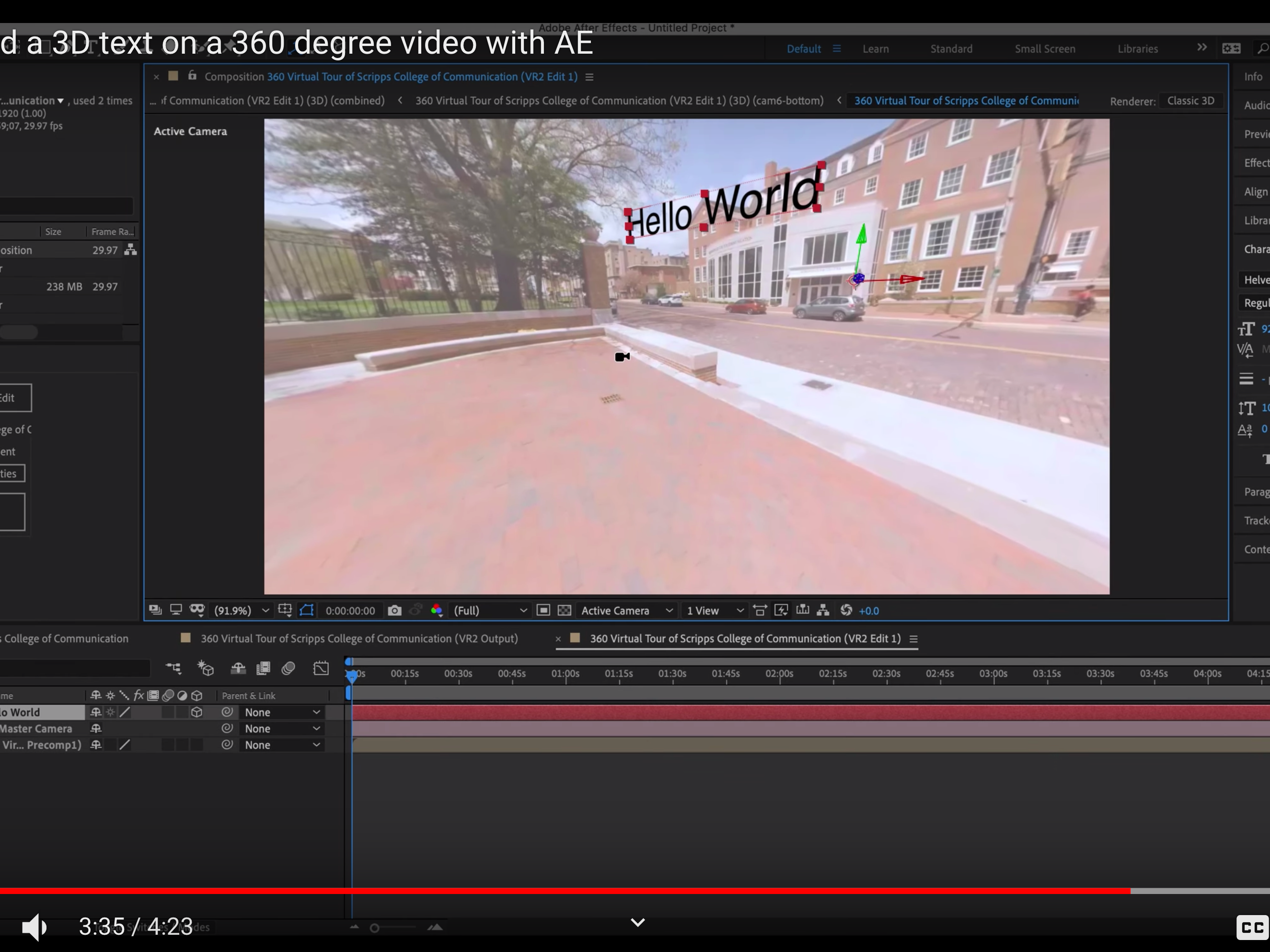Toggle Draft 3D button in timeline
This screenshot has width=1270, height=952.
[x=205, y=668]
